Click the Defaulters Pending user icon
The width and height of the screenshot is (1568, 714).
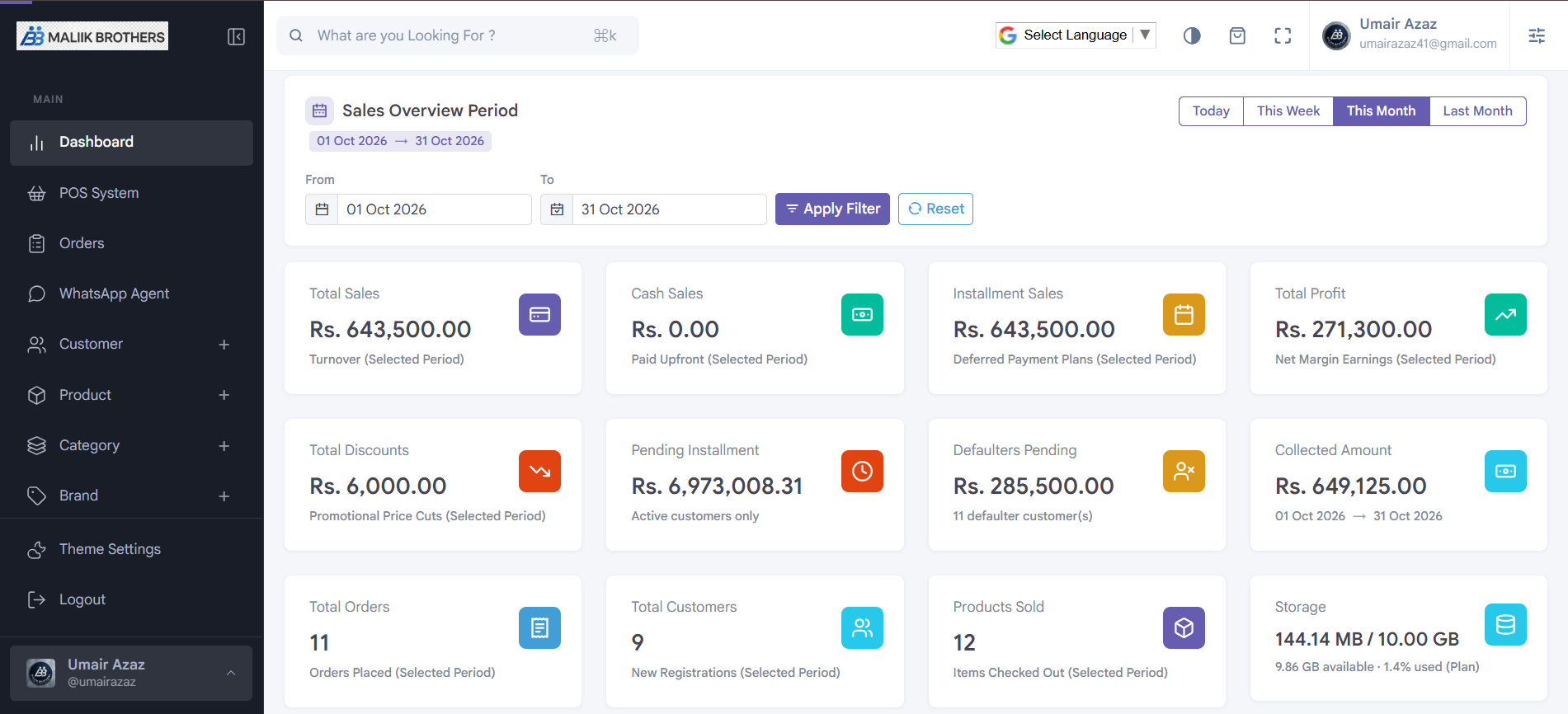click(1184, 471)
